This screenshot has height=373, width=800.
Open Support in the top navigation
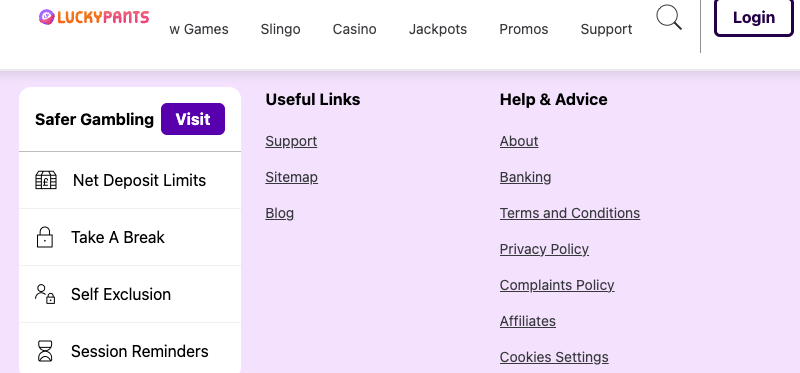pos(606,29)
